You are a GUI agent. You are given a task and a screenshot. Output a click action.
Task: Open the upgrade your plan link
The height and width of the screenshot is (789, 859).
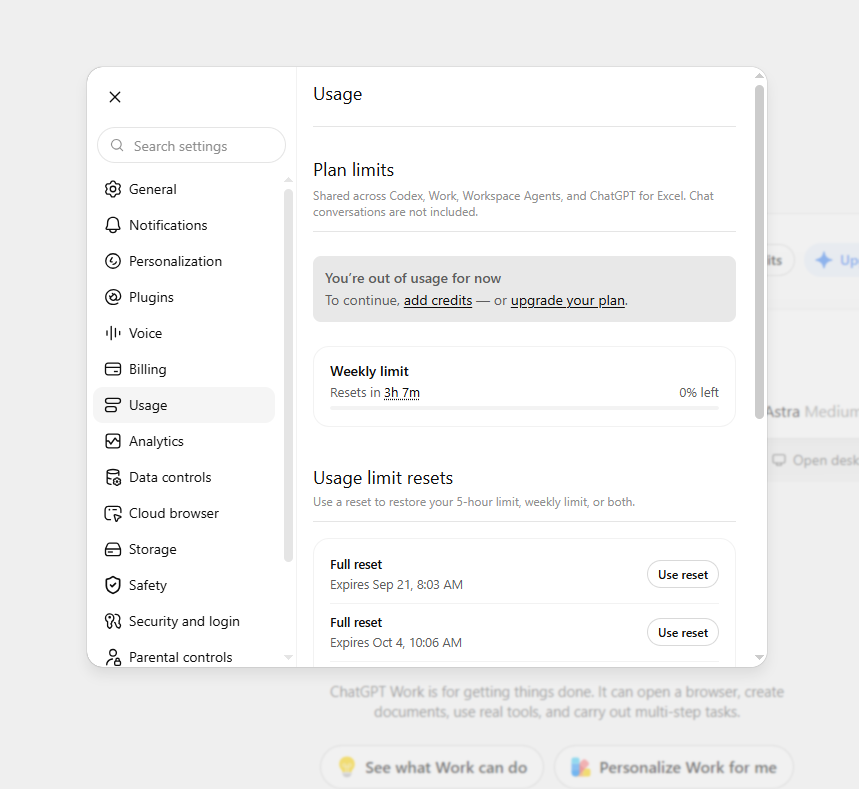point(568,301)
